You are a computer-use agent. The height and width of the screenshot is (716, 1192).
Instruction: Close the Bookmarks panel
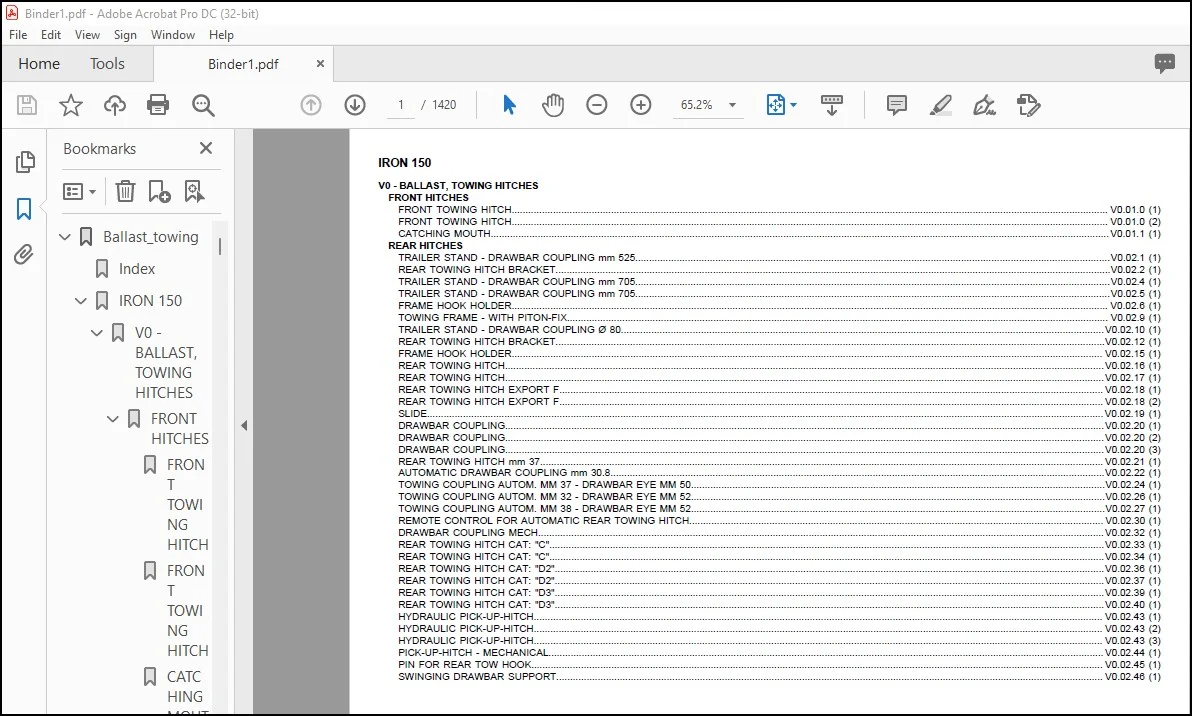[206, 148]
